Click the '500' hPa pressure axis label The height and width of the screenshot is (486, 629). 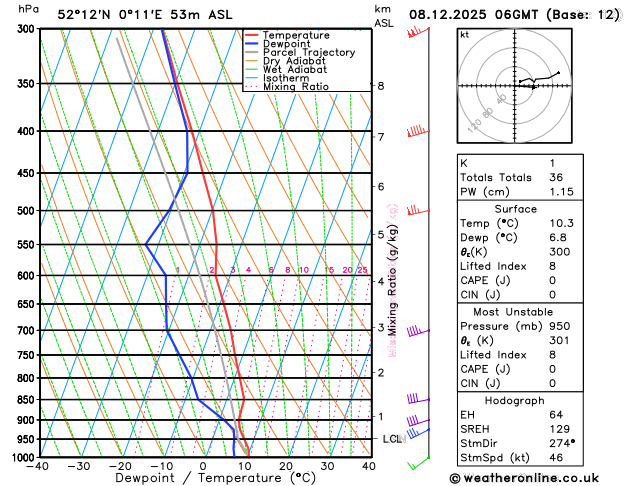click(28, 211)
